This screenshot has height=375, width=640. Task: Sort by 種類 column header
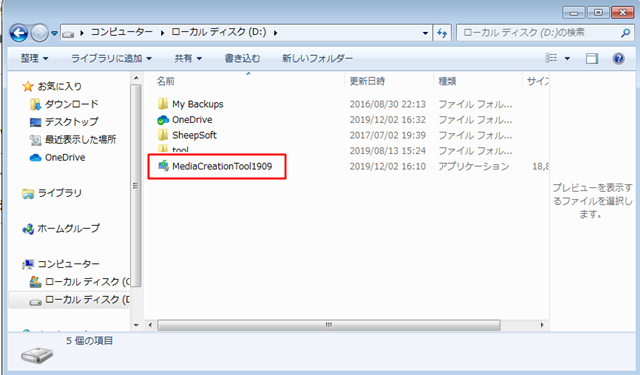click(447, 81)
